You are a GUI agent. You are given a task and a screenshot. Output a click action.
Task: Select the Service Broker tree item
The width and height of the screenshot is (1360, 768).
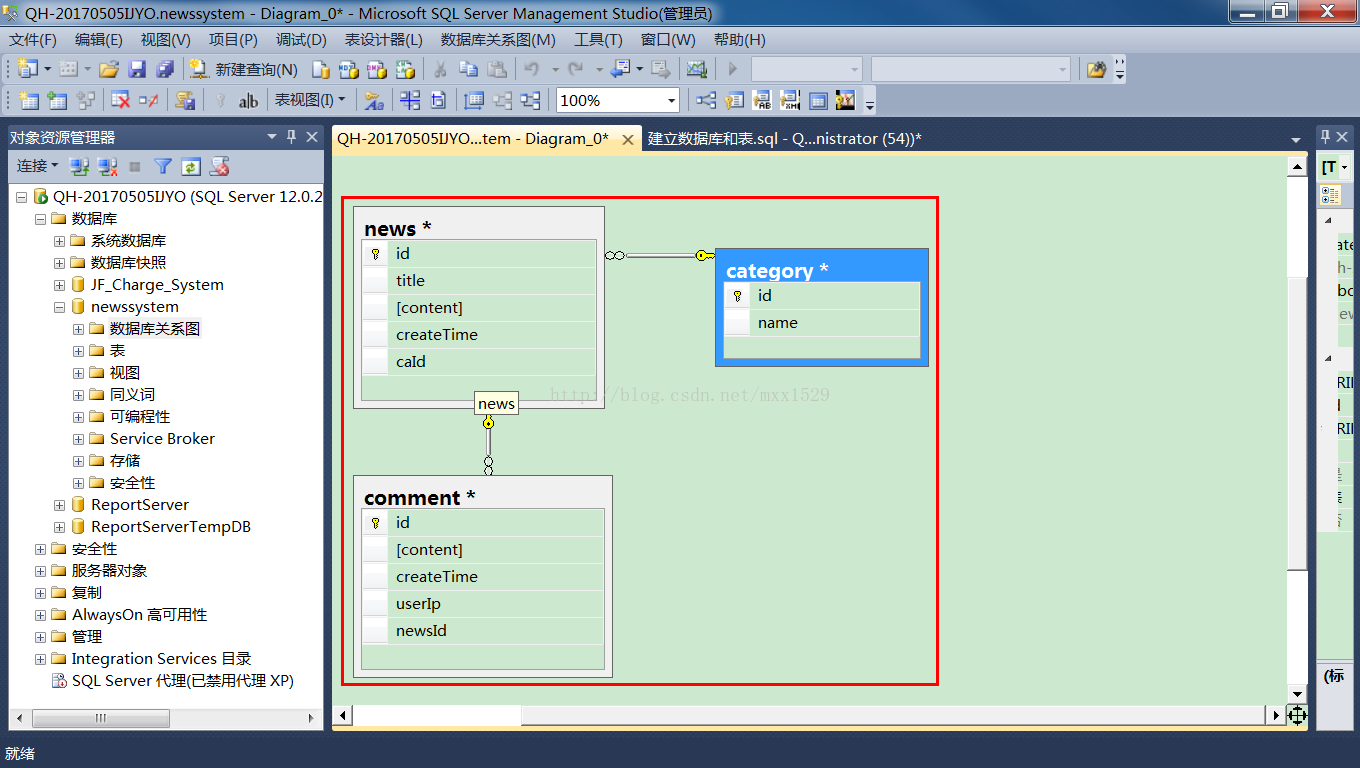pos(162,439)
